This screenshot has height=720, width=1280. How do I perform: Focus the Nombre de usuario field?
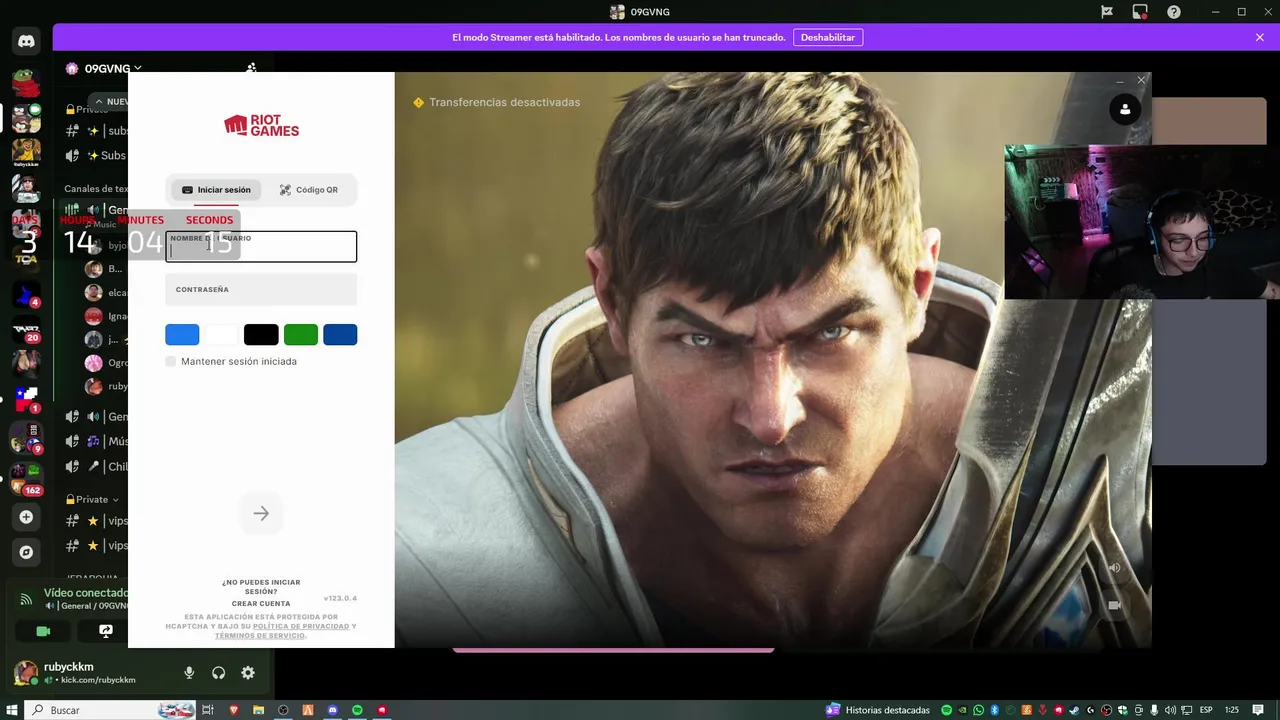[x=261, y=246]
